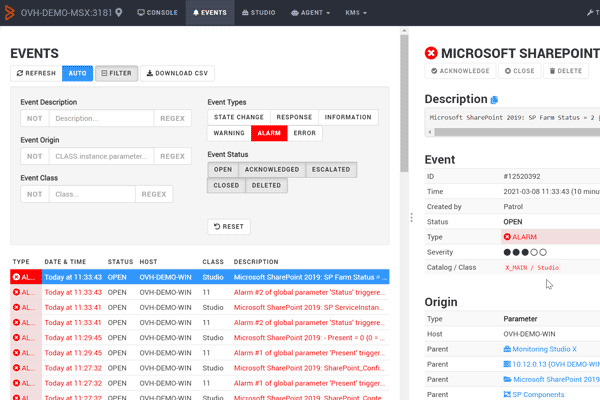This screenshot has width=600, height=400.
Task: Toggle REGEX for Event Origin
Action: pyautogui.click(x=173, y=156)
